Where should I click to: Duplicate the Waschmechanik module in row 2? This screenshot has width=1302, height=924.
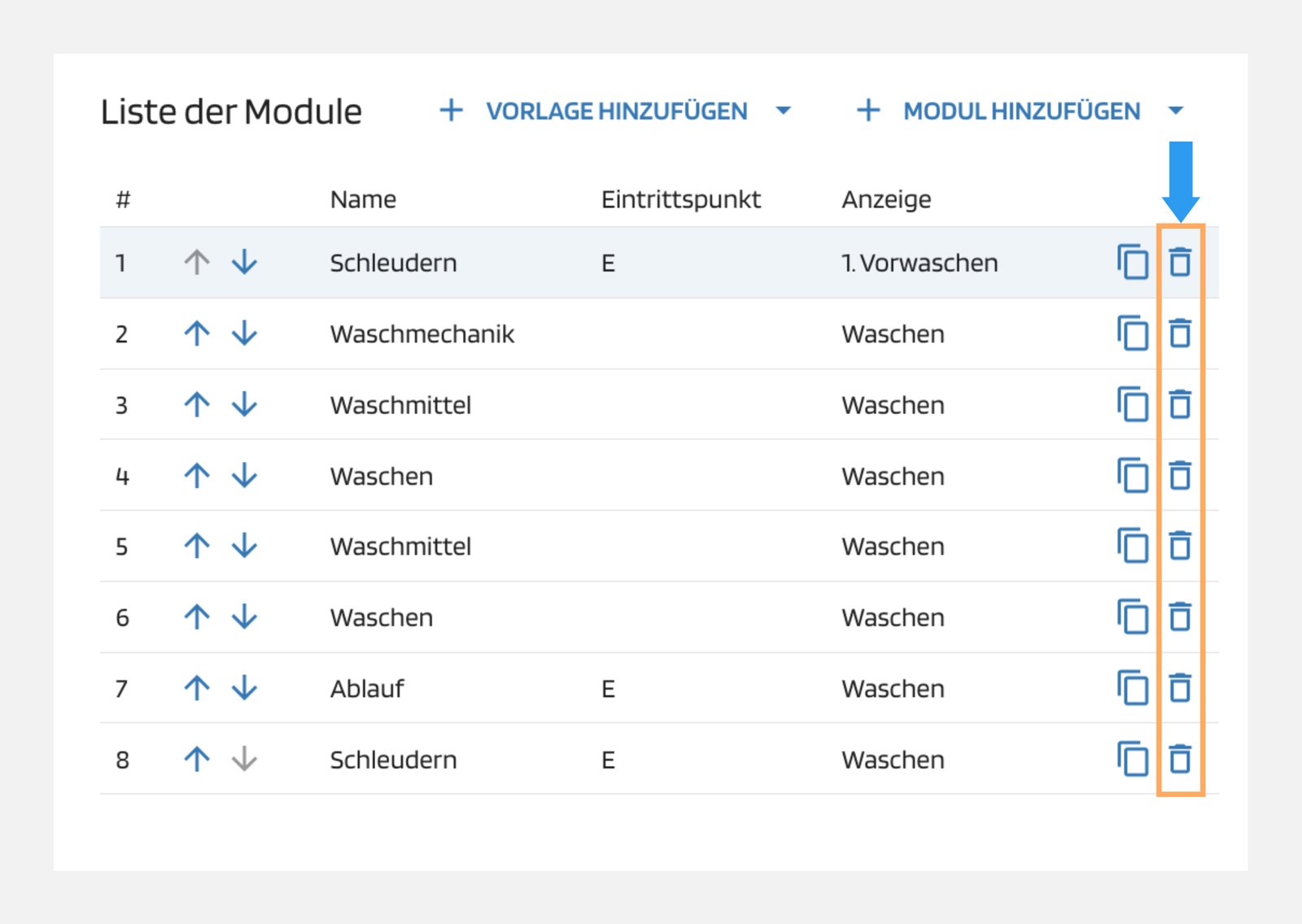point(1132,333)
